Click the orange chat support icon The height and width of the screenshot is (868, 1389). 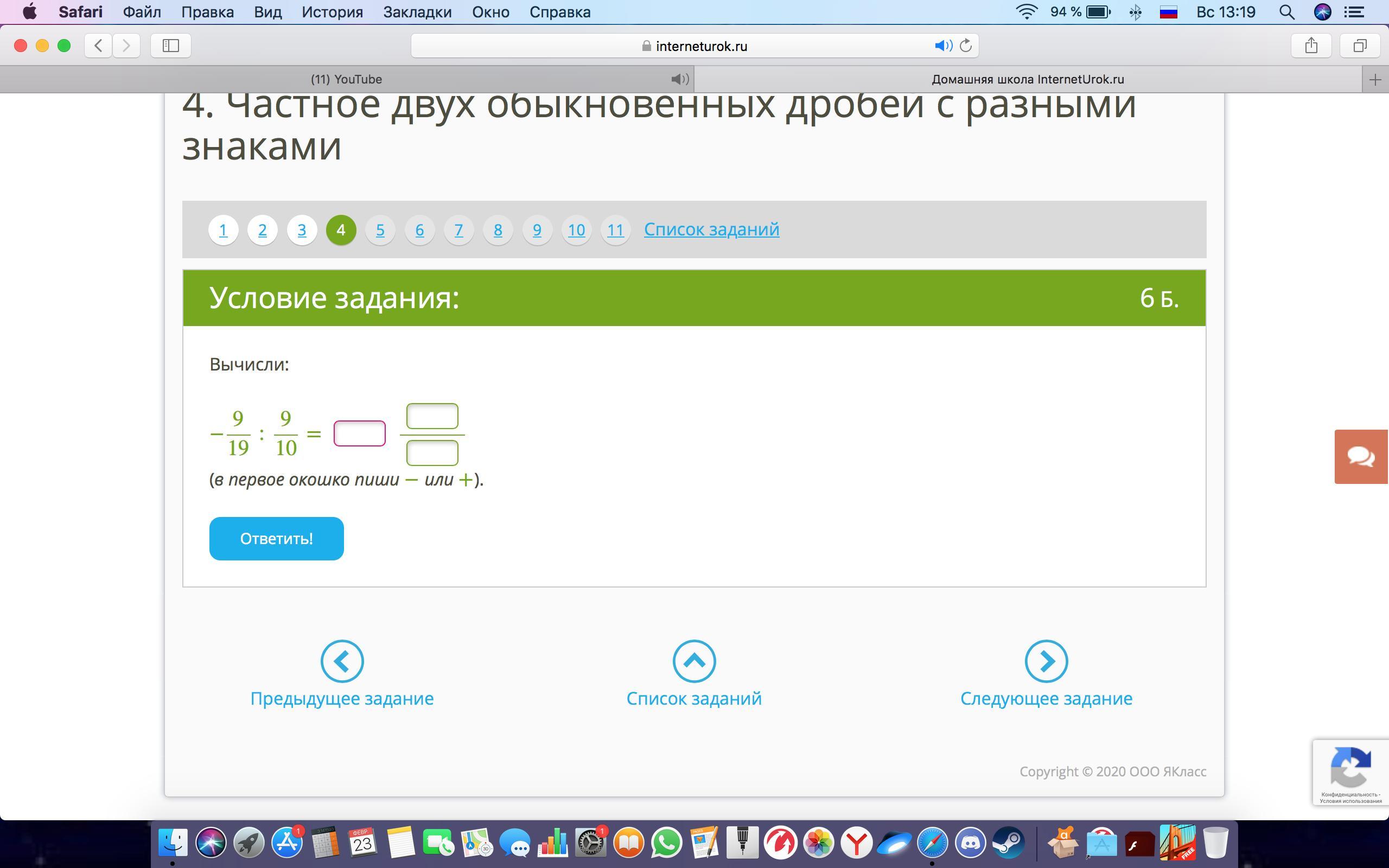pyautogui.click(x=1361, y=456)
